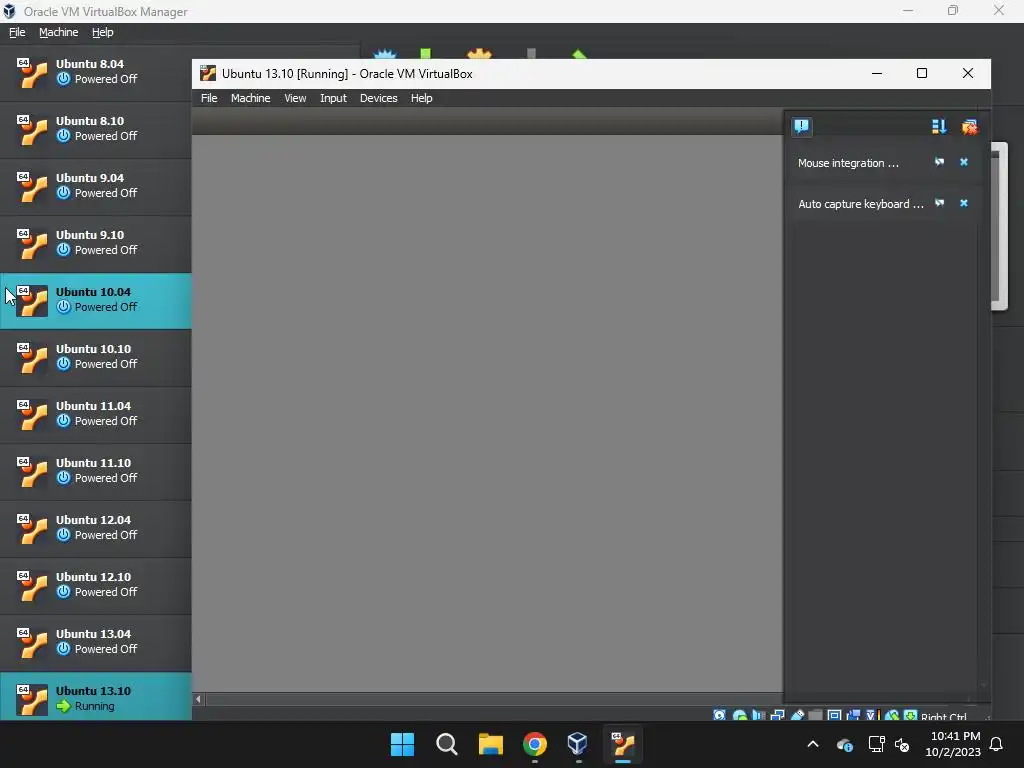Open Help menu in Ubuntu 13.10 window
Screen dimensions: 1024x768
coord(421,98)
